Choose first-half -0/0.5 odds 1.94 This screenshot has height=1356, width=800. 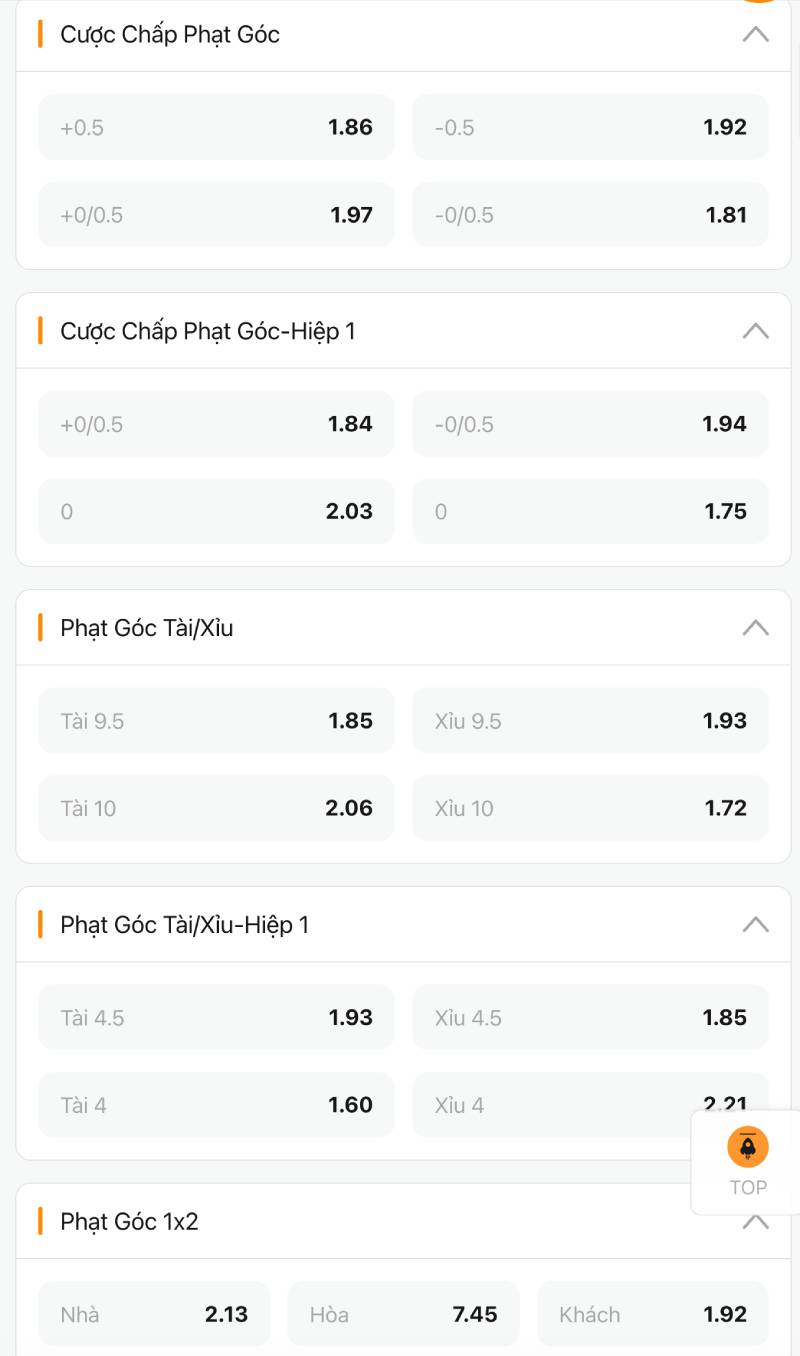tap(590, 424)
